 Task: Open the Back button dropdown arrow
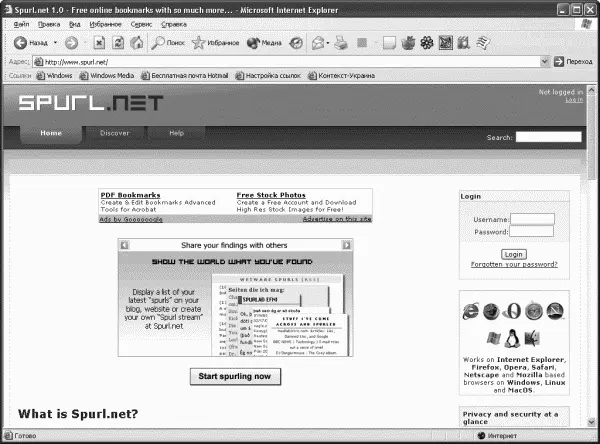55,42
